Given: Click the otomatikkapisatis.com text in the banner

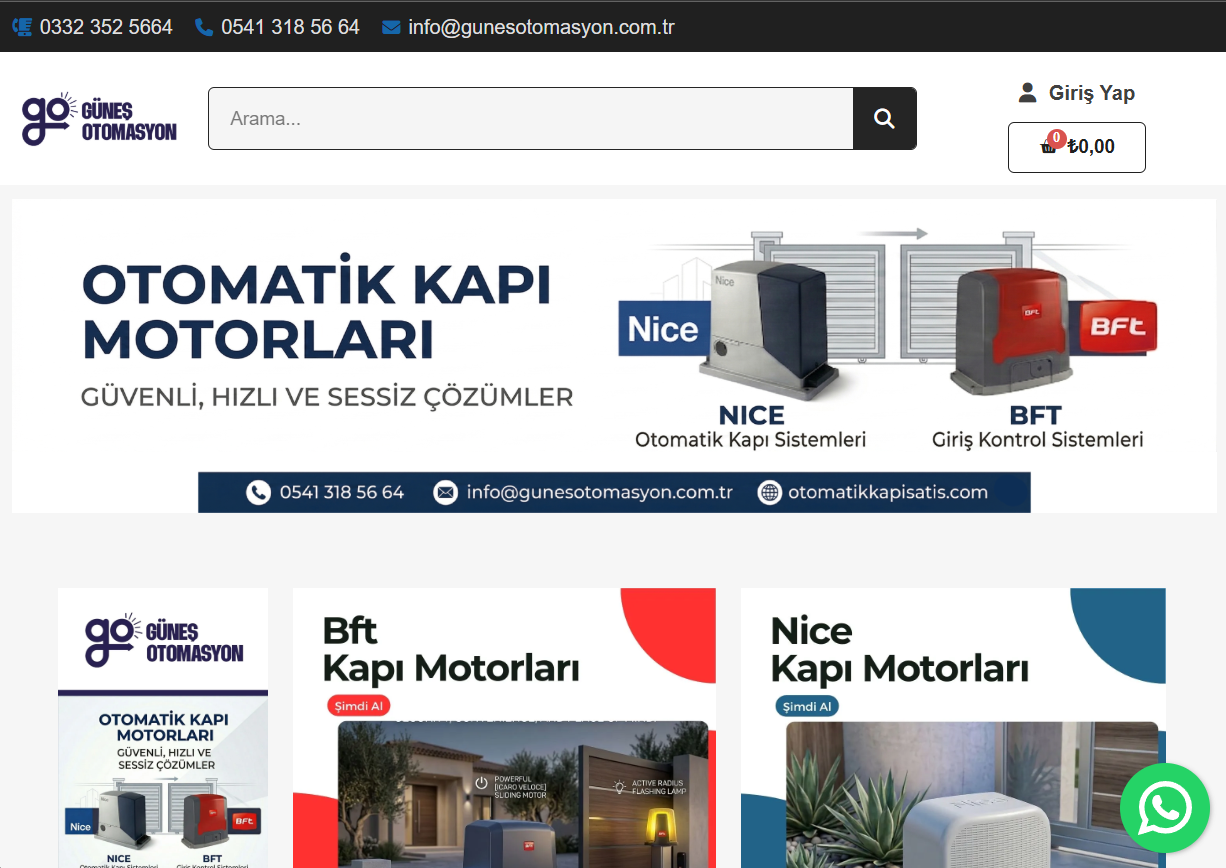Looking at the screenshot, I should point(888,492).
